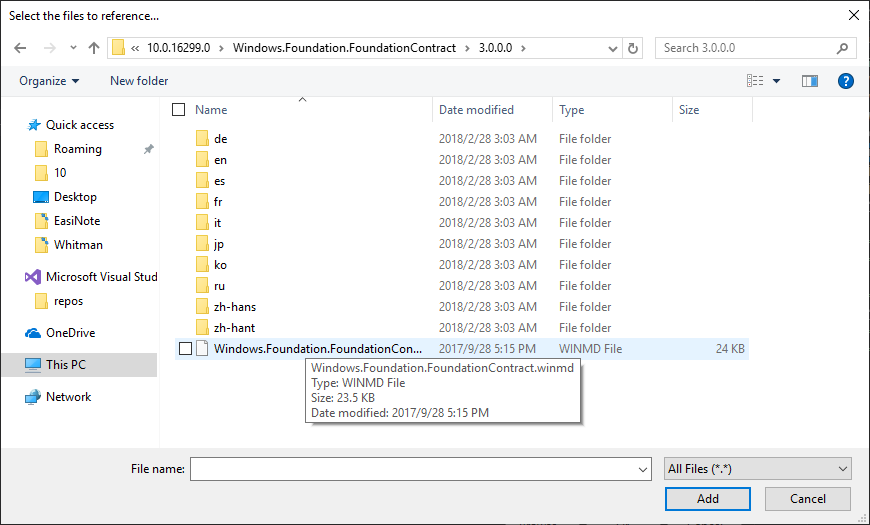This screenshot has width=870, height=525.
Task: Focus the Search 3.0.0.0 box
Action: [x=755, y=48]
